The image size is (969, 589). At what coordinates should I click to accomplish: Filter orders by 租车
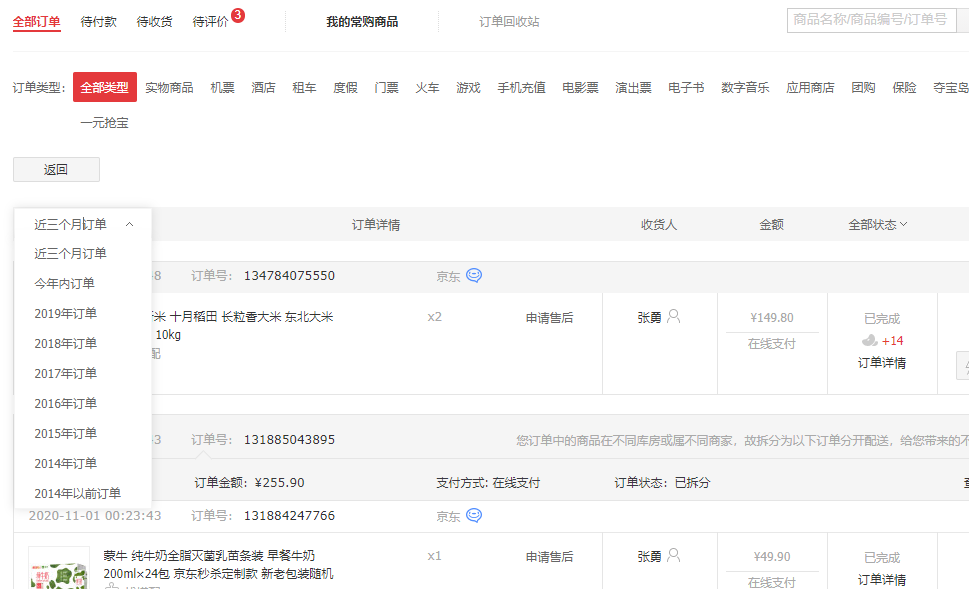304,88
